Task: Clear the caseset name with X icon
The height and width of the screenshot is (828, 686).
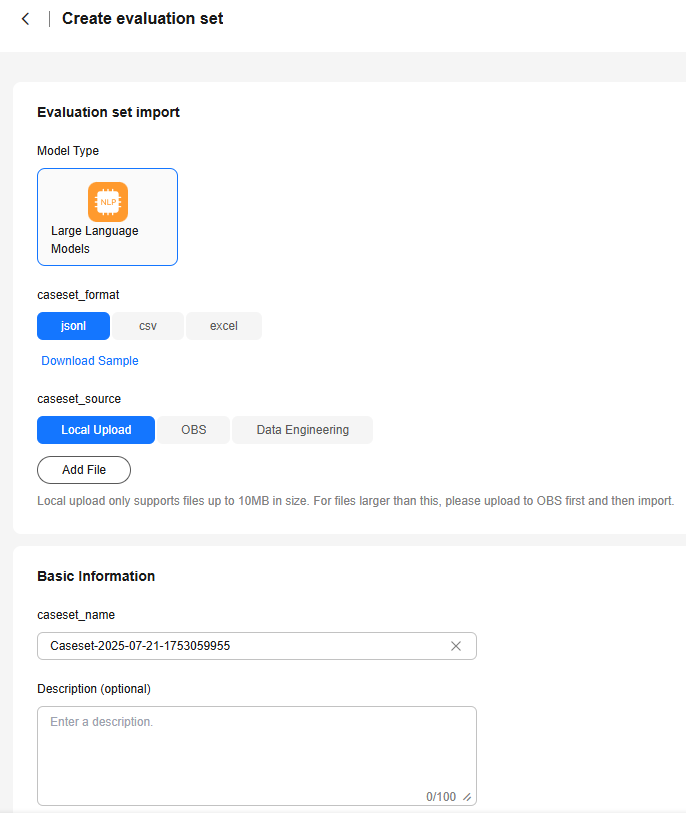Action: click(x=456, y=646)
